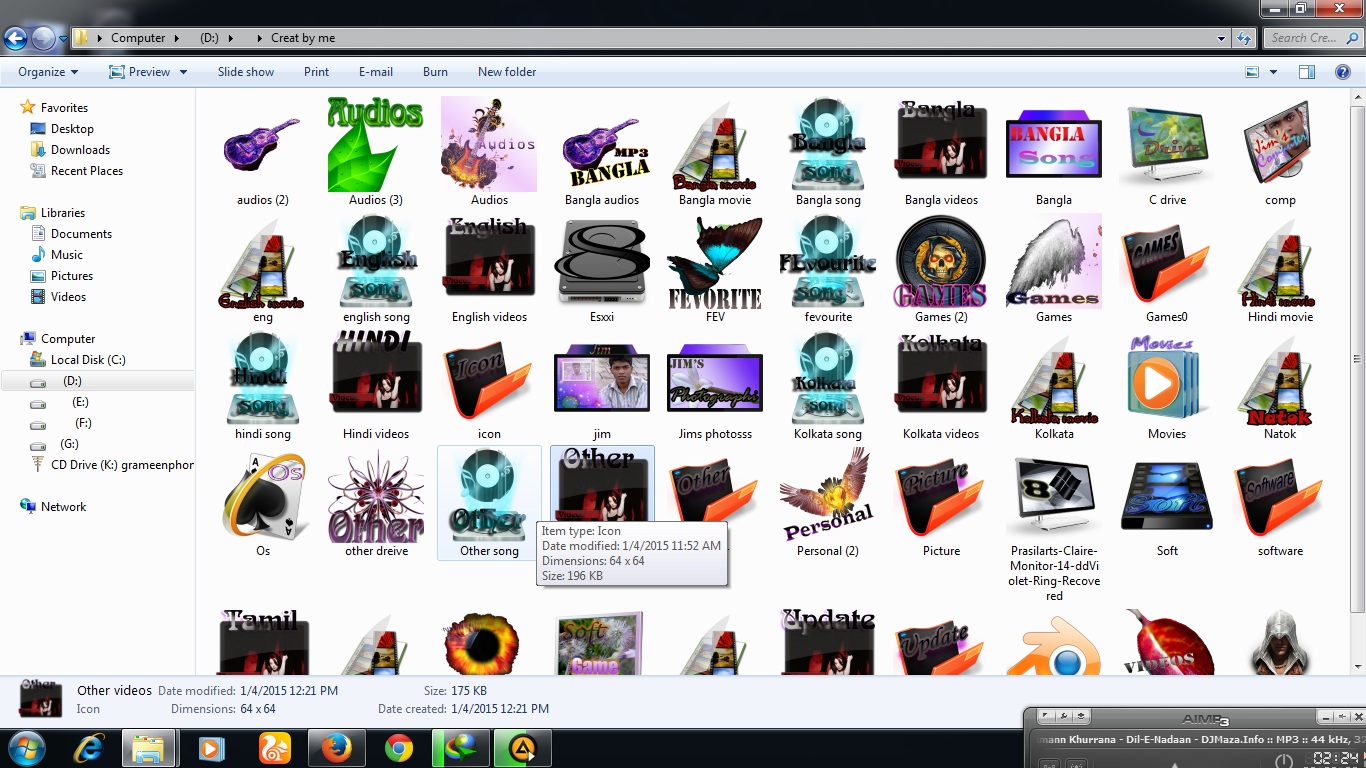Click the Help question mark icon
The image size is (1366, 768).
pos(1343,72)
